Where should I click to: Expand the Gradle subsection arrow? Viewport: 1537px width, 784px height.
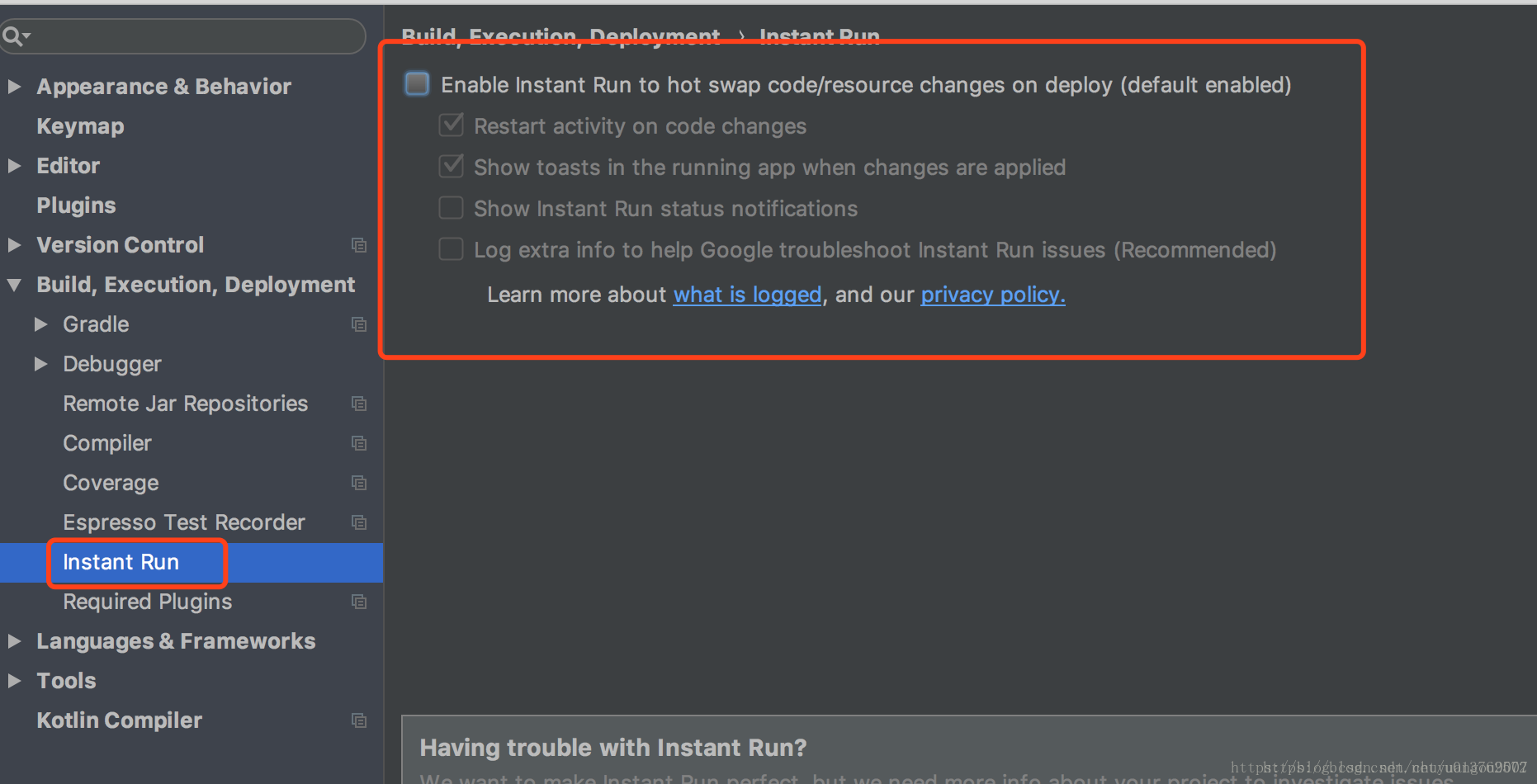(40, 324)
